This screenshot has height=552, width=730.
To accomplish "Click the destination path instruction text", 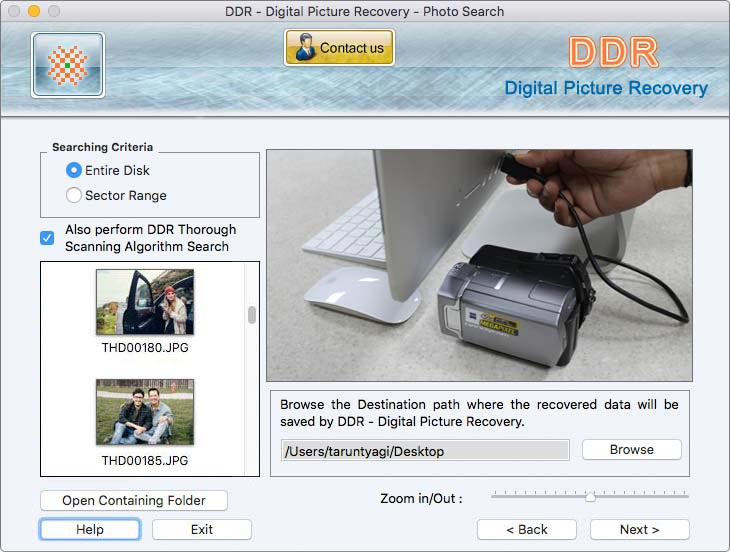I will coord(479,413).
